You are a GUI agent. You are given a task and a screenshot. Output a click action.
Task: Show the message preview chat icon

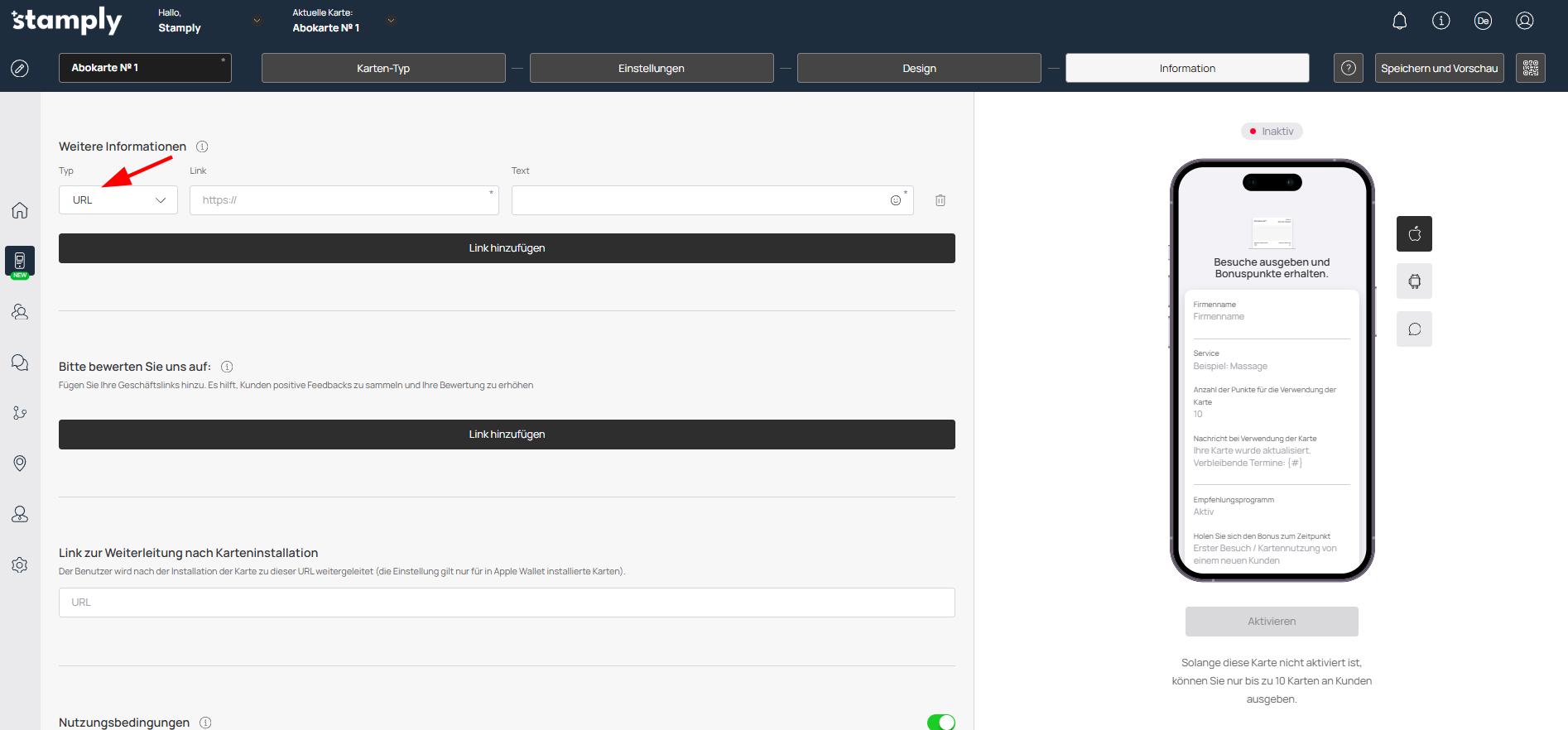(x=1414, y=329)
